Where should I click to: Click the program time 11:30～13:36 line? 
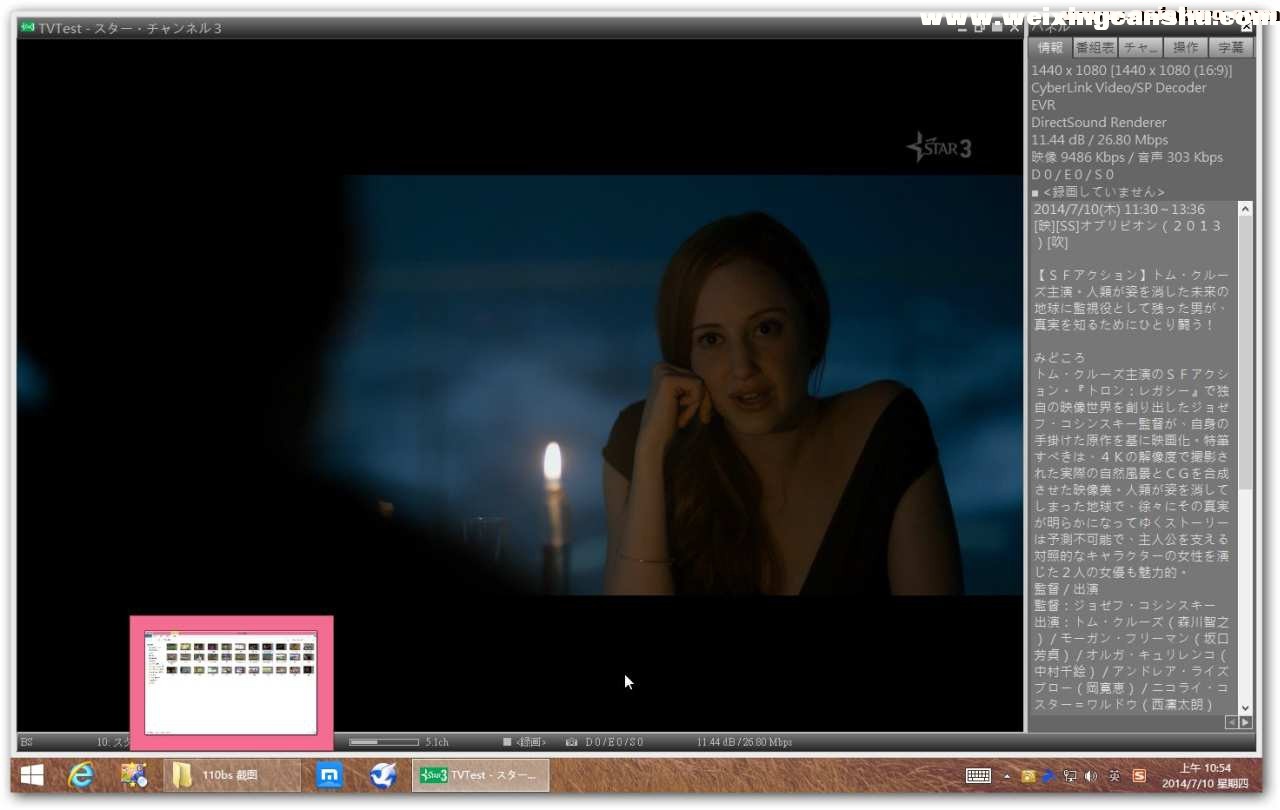[1119, 210]
